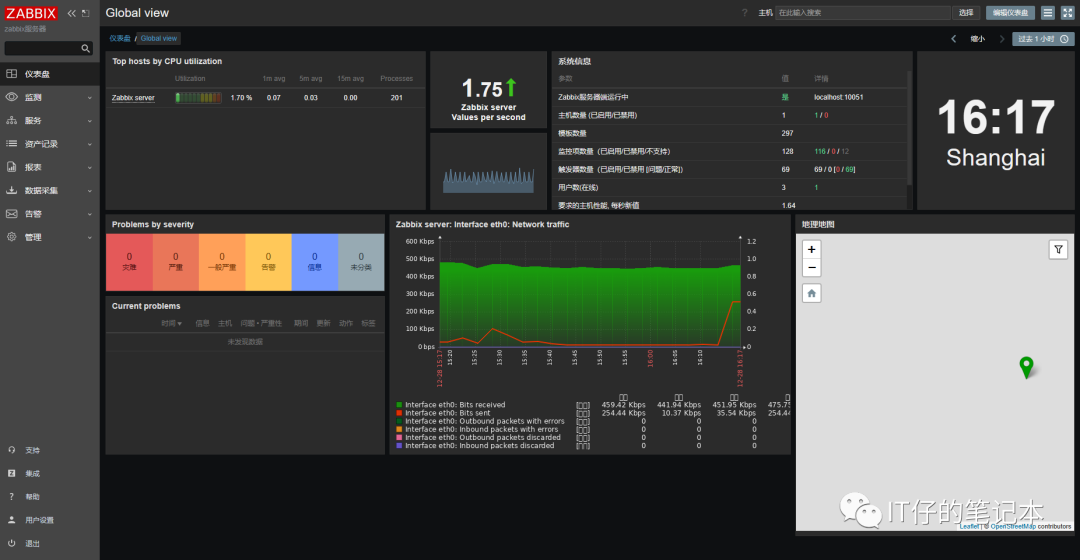Click the download icon beside 数据采集
This screenshot has width=1080, height=560.
click(x=12, y=190)
